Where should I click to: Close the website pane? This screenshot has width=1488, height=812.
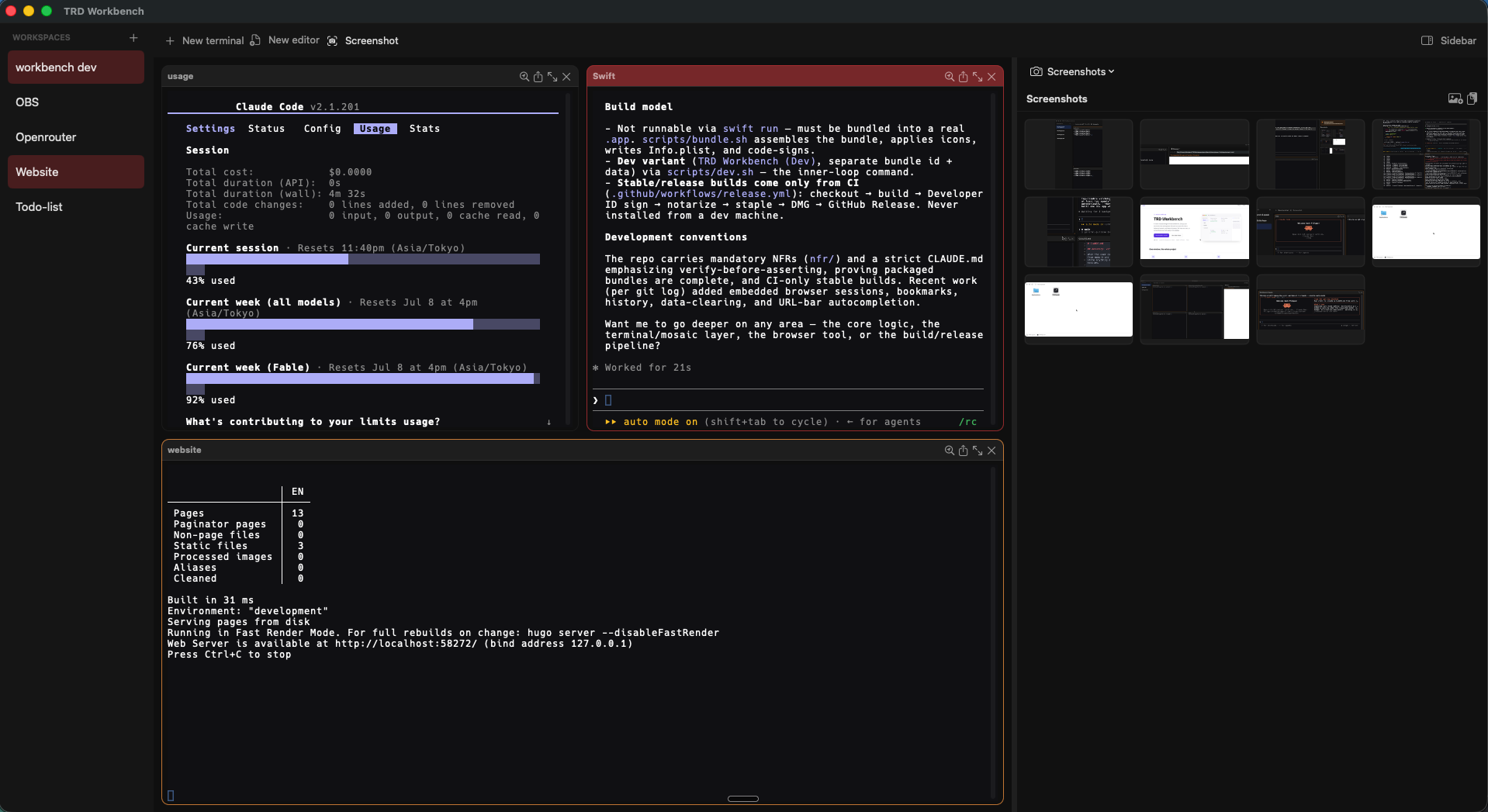click(991, 451)
